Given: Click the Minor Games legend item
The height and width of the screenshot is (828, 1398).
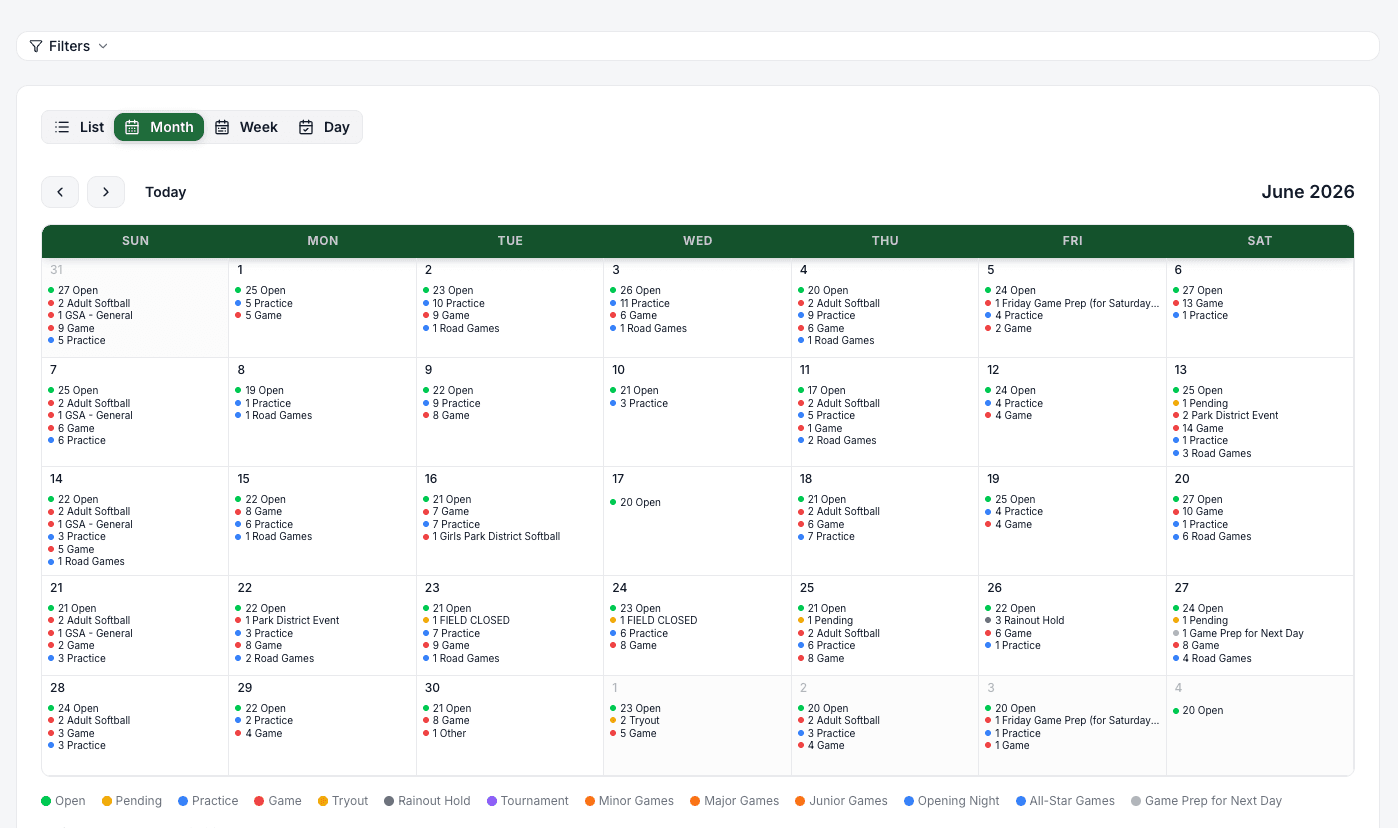Looking at the screenshot, I should (x=630, y=801).
